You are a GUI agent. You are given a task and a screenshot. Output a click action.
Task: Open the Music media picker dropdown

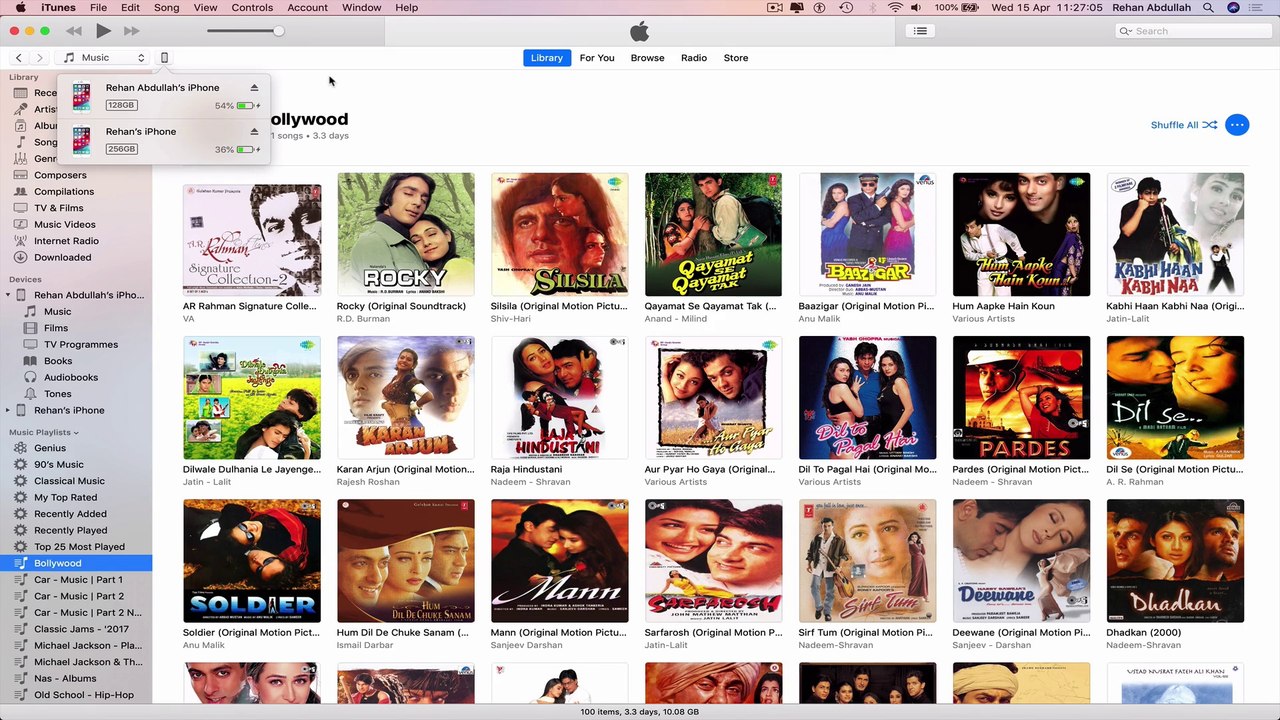pyautogui.click(x=104, y=58)
